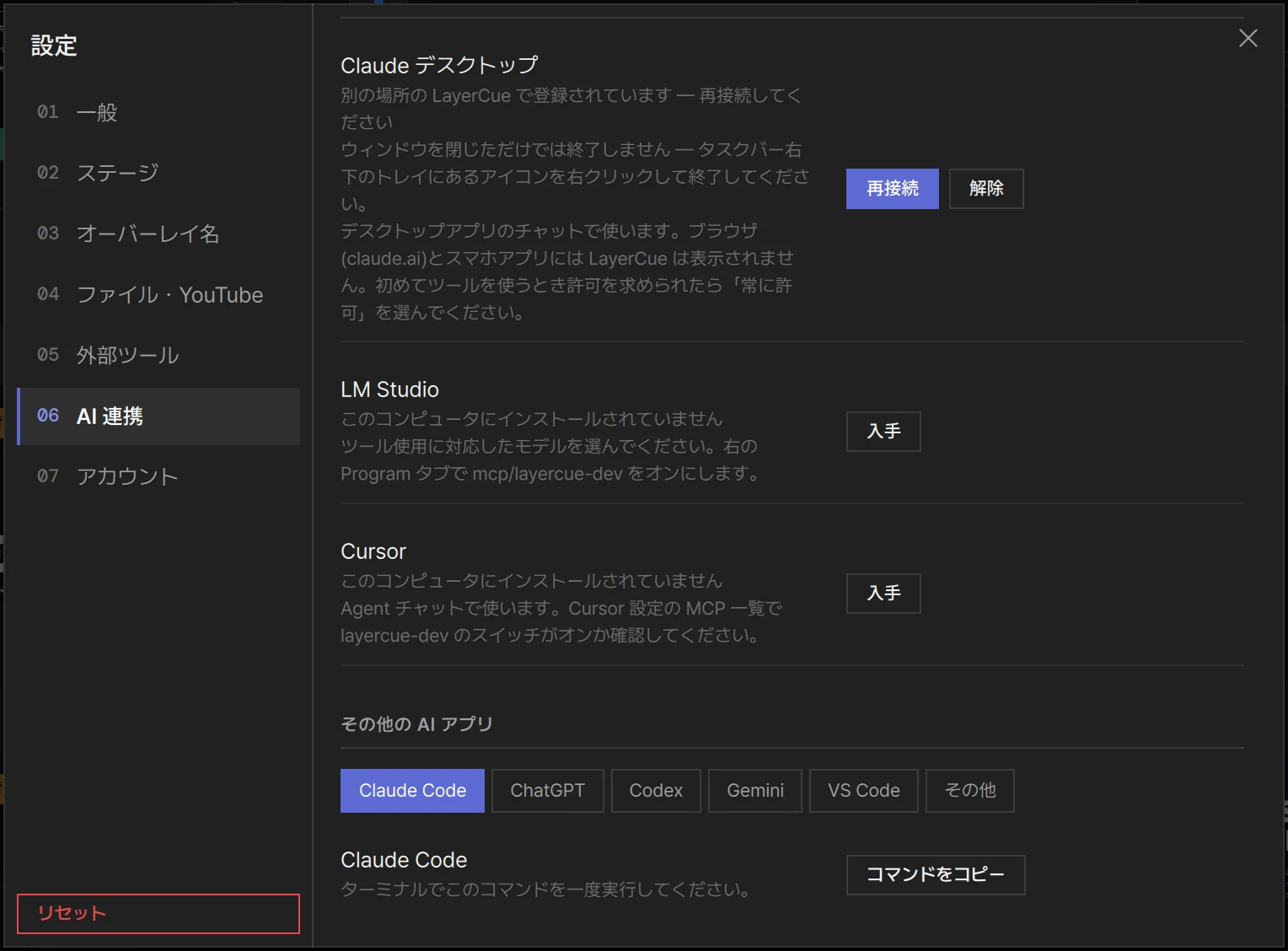
Task: Close the settings dialog with the X
Action: tap(1248, 38)
